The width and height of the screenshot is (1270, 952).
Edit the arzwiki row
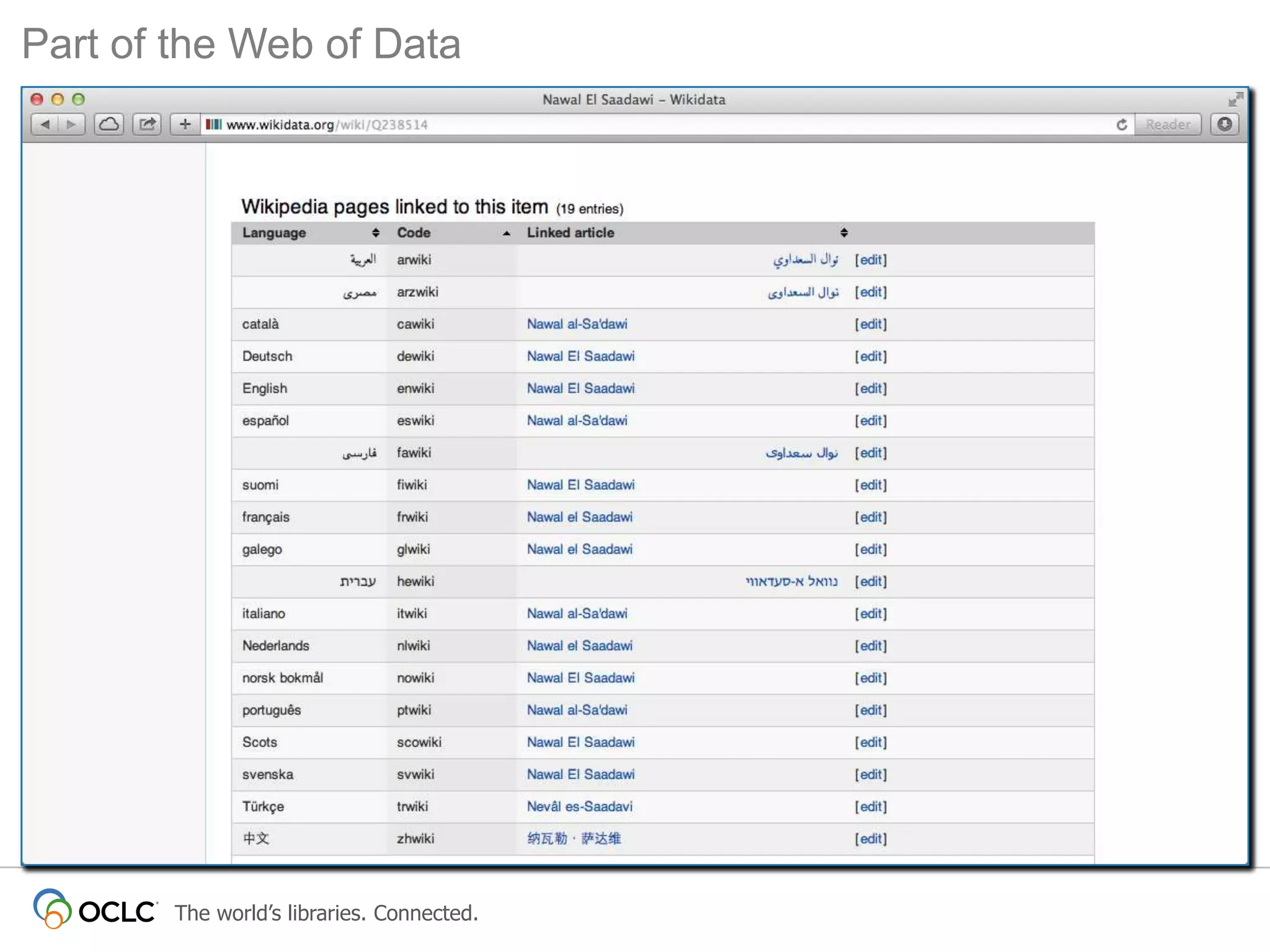pyautogui.click(x=871, y=293)
